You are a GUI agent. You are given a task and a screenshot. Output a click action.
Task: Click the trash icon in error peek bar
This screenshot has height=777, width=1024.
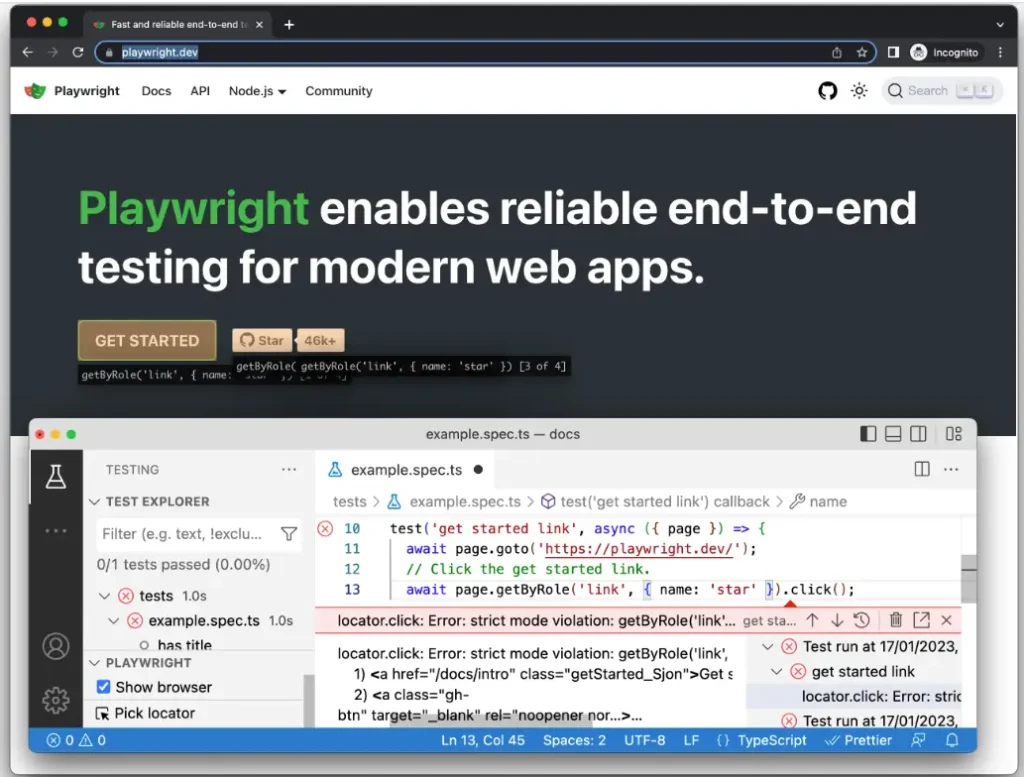(x=896, y=621)
